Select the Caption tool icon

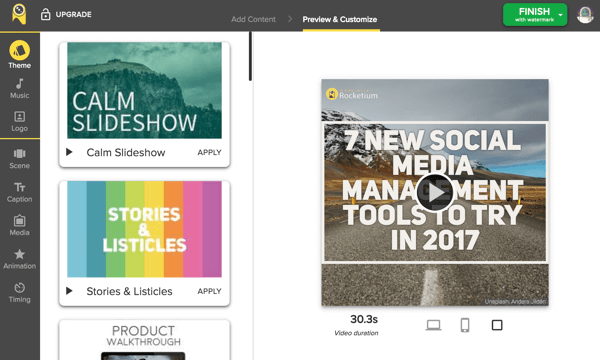pyautogui.click(x=20, y=187)
